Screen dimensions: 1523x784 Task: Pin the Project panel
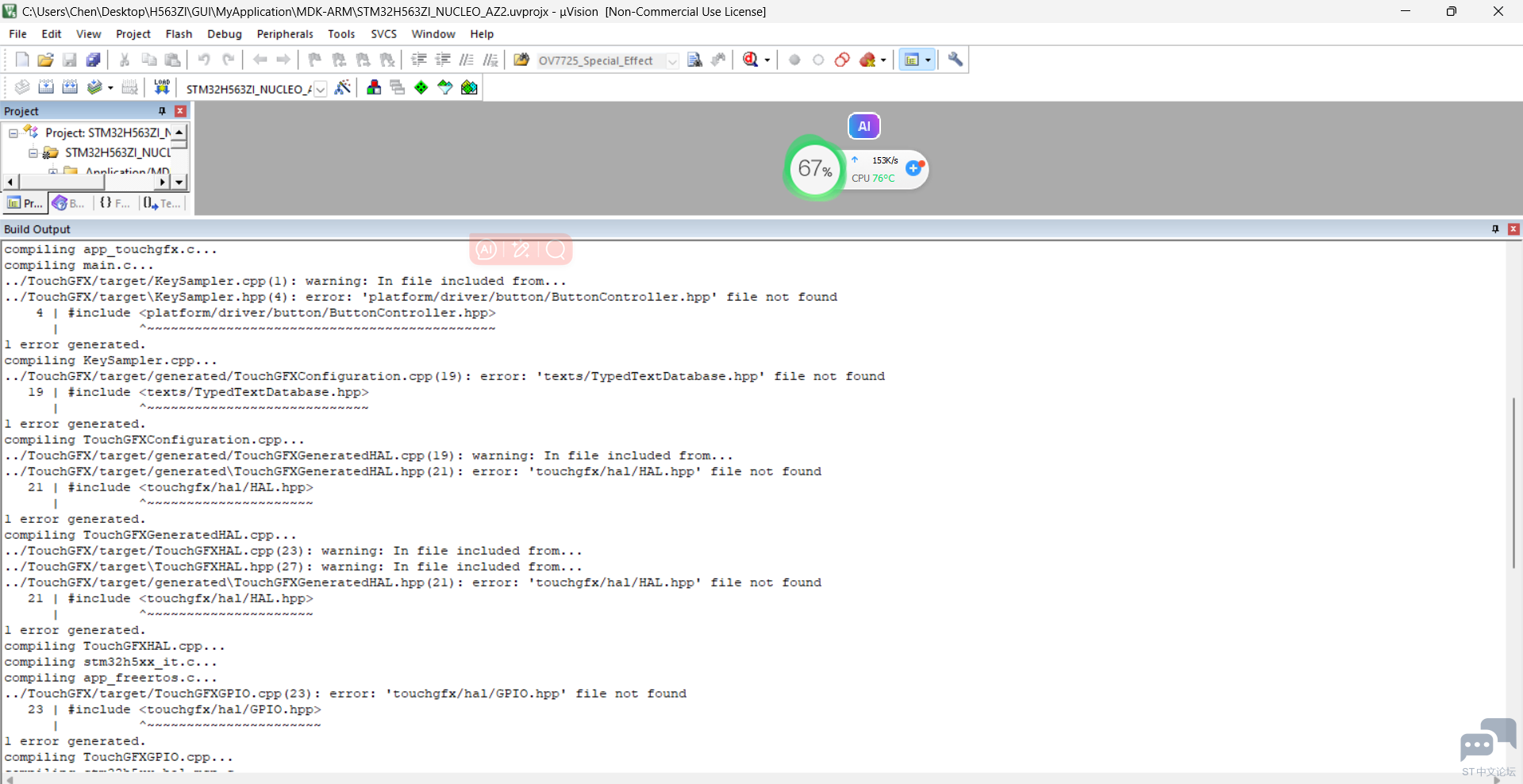click(x=162, y=111)
